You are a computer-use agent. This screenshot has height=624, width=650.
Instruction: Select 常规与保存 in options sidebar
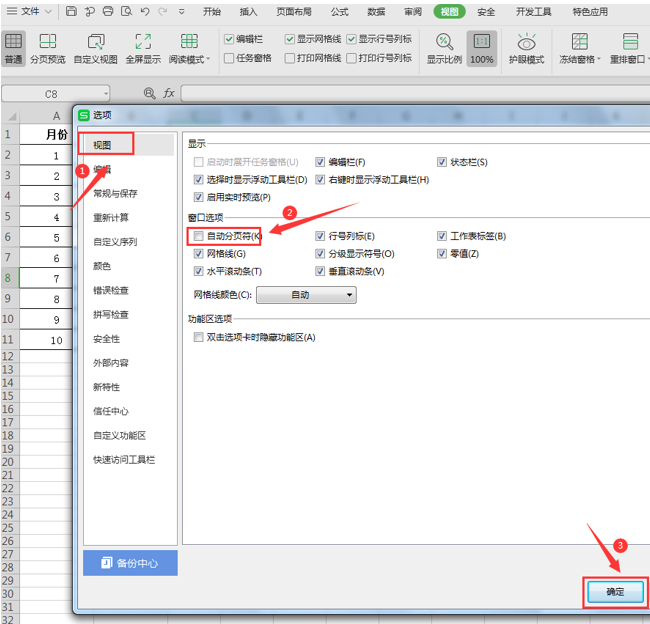(x=115, y=193)
